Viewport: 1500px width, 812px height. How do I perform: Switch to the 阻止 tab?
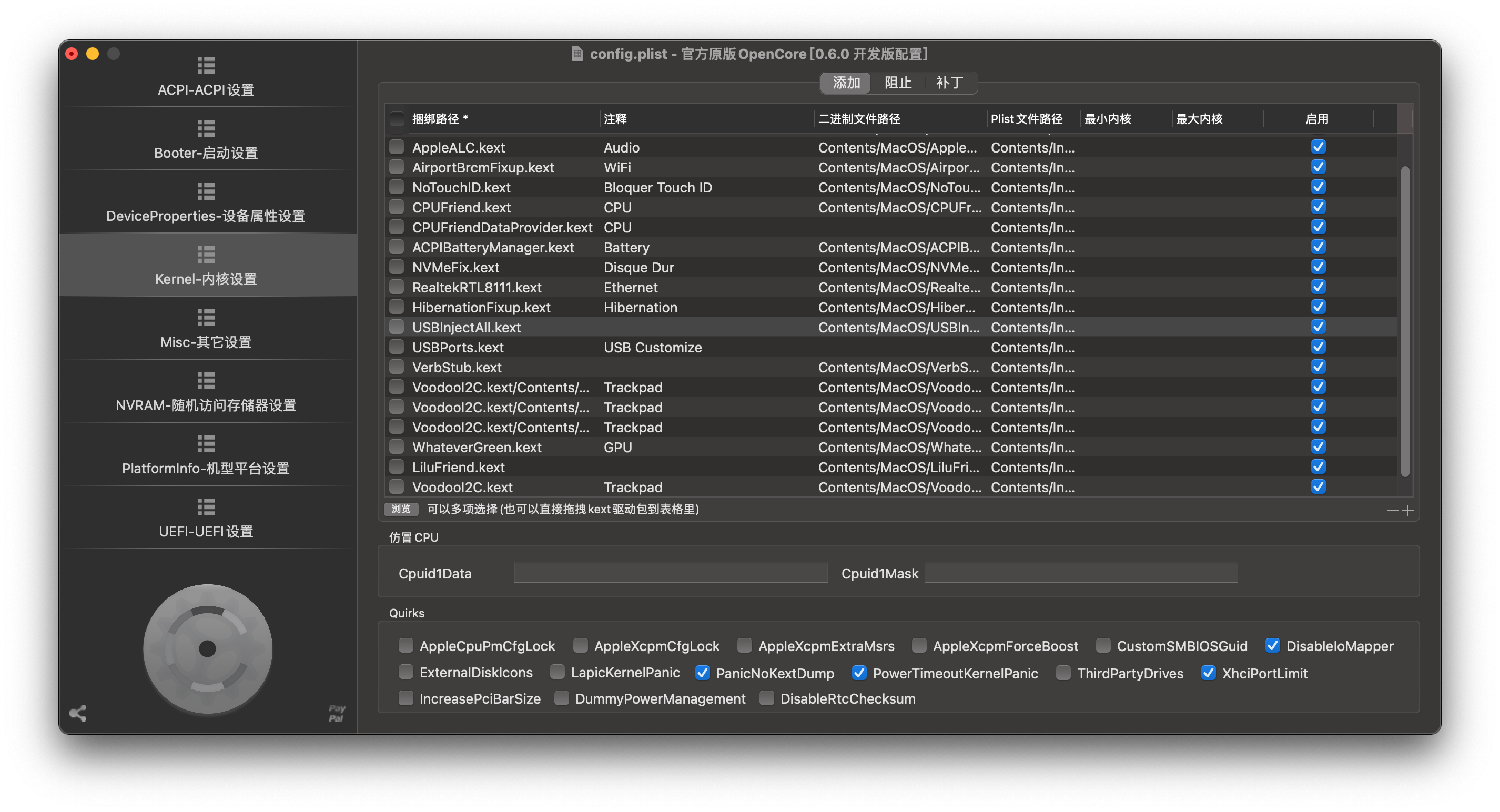click(897, 83)
